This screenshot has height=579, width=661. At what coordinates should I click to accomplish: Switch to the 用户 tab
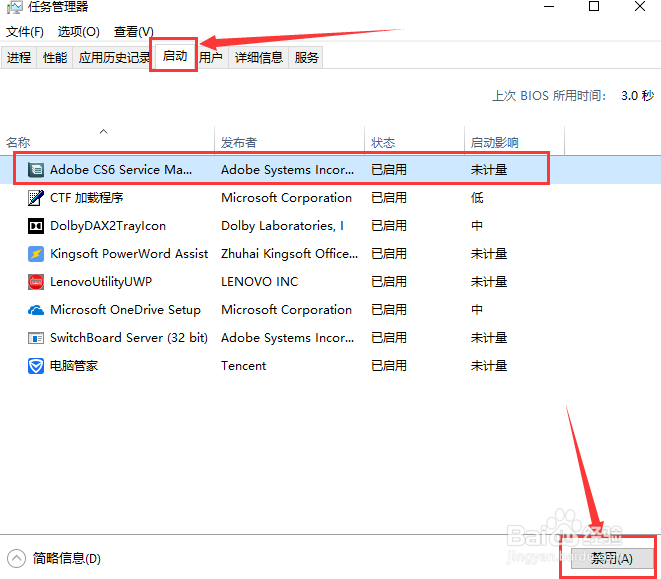pyautogui.click(x=211, y=57)
